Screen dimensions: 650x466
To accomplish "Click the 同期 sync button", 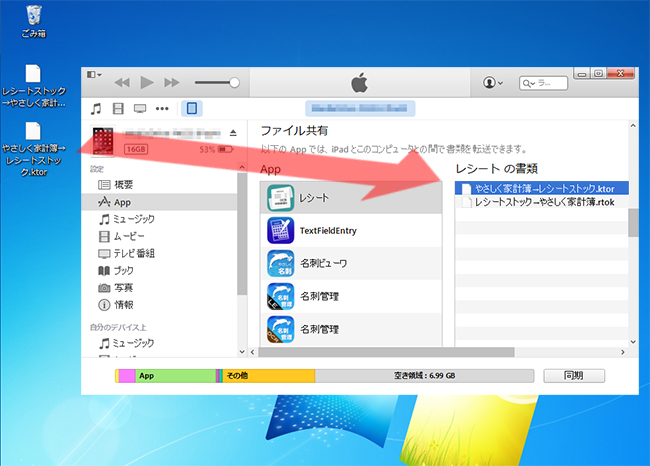I will (574, 376).
